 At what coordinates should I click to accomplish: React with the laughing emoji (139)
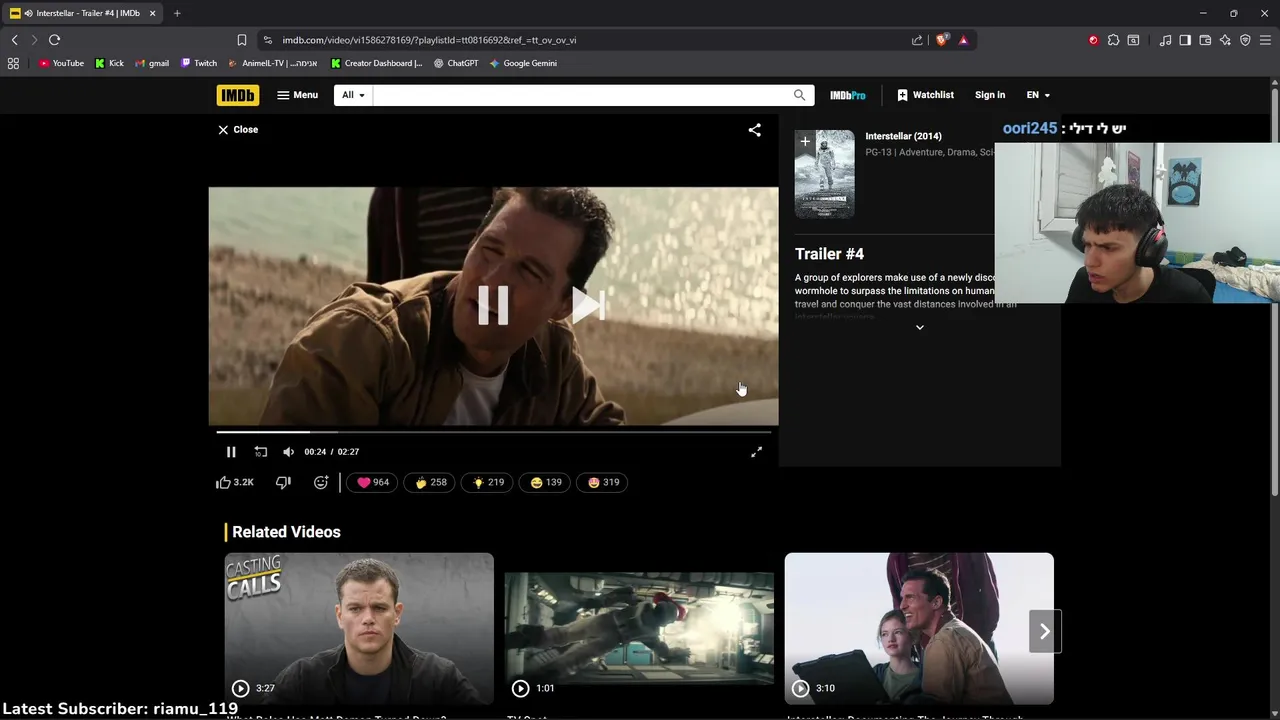coord(546,482)
